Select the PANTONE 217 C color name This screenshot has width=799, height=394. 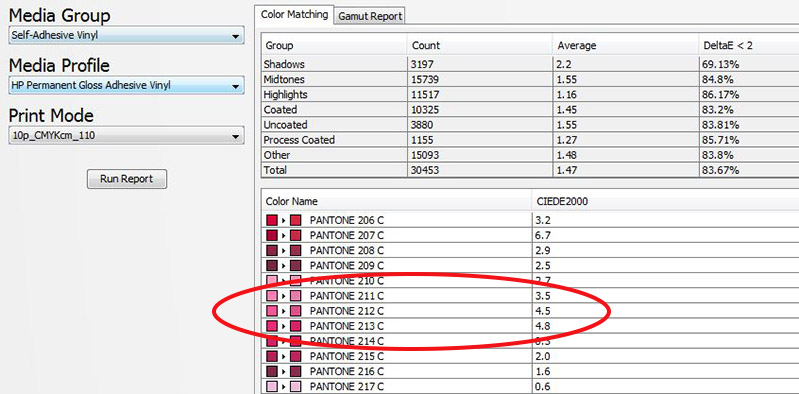(347, 386)
